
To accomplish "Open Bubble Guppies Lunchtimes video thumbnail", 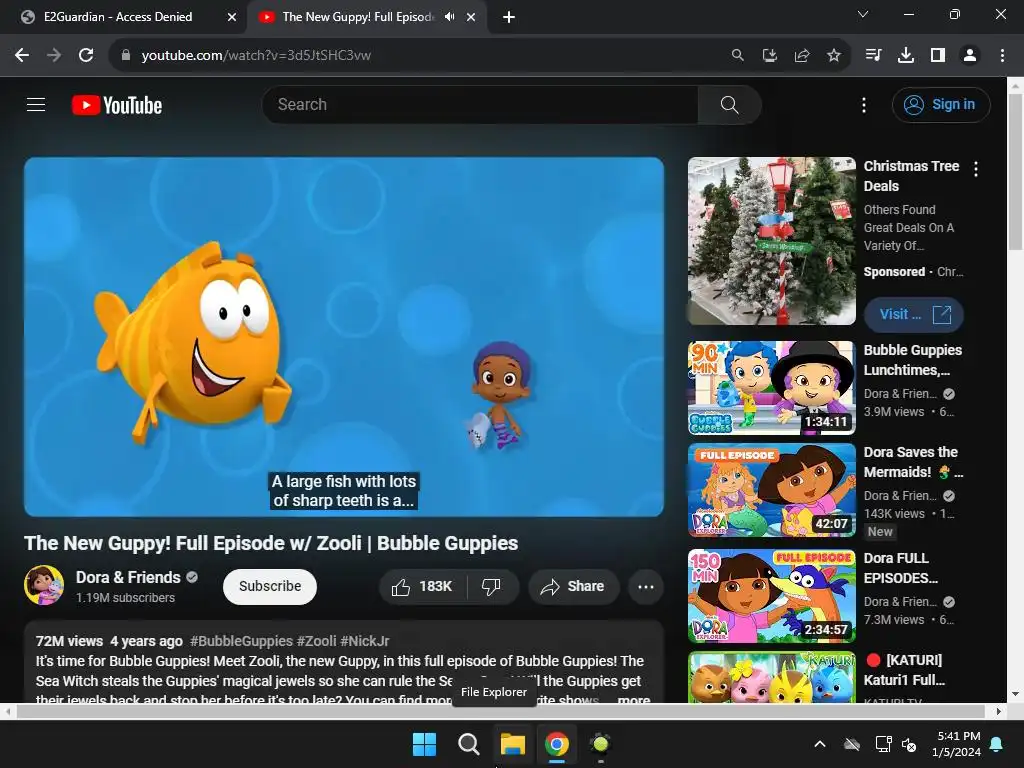I will (771, 388).
